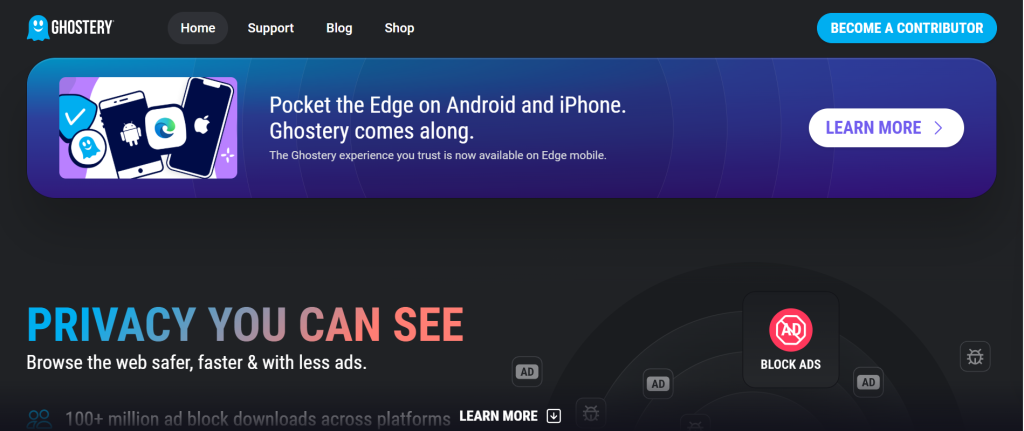The height and width of the screenshot is (431, 1024).
Task: Click the down-arrow box beside Learn More
Action: point(554,416)
